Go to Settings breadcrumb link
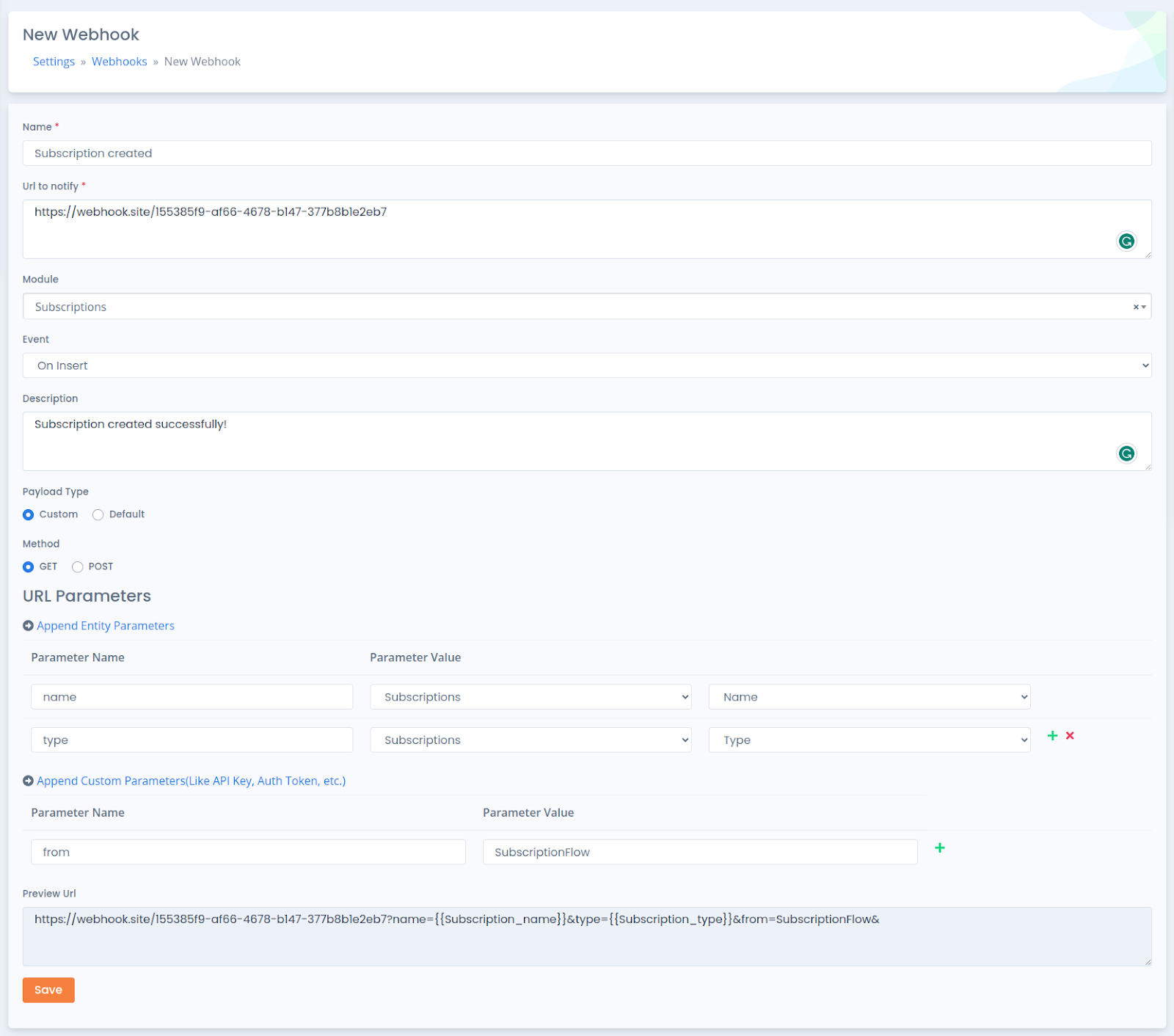The width and height of the screenshot is (1174, 1036). coord(54,62)
